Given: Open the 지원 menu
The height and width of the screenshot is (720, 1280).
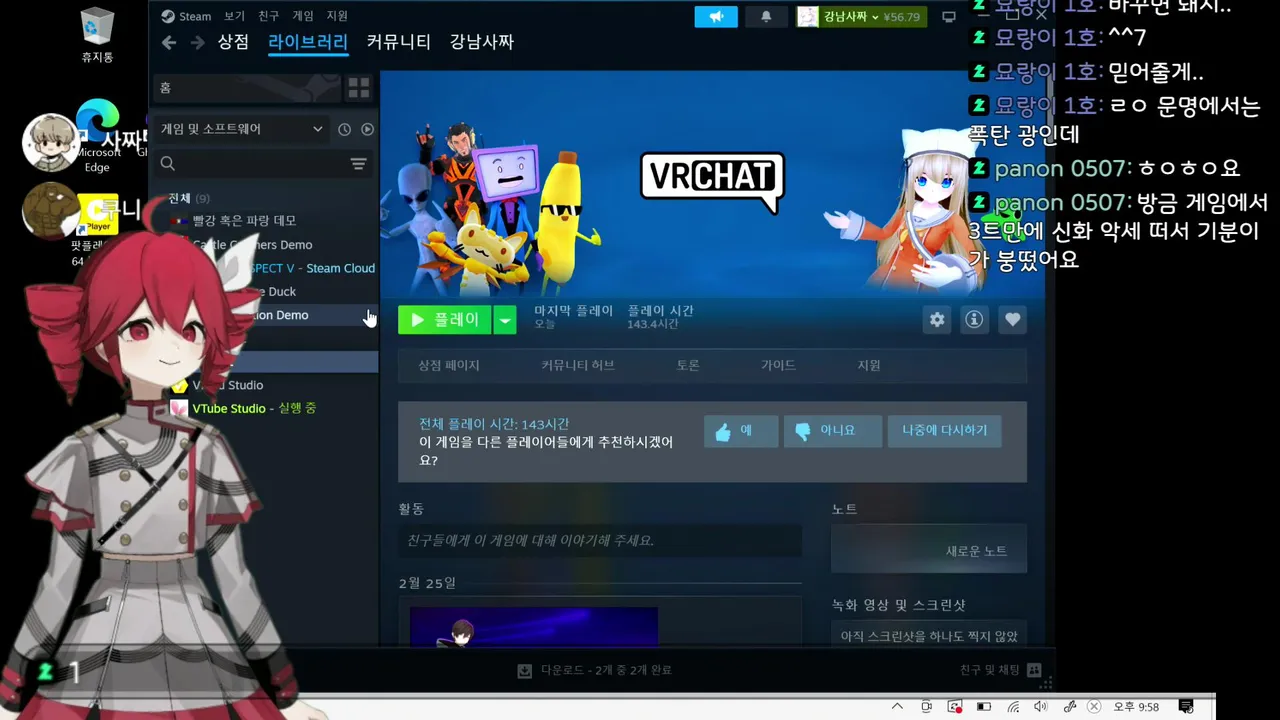Looking at the screenshot, I should pos(337,16).
